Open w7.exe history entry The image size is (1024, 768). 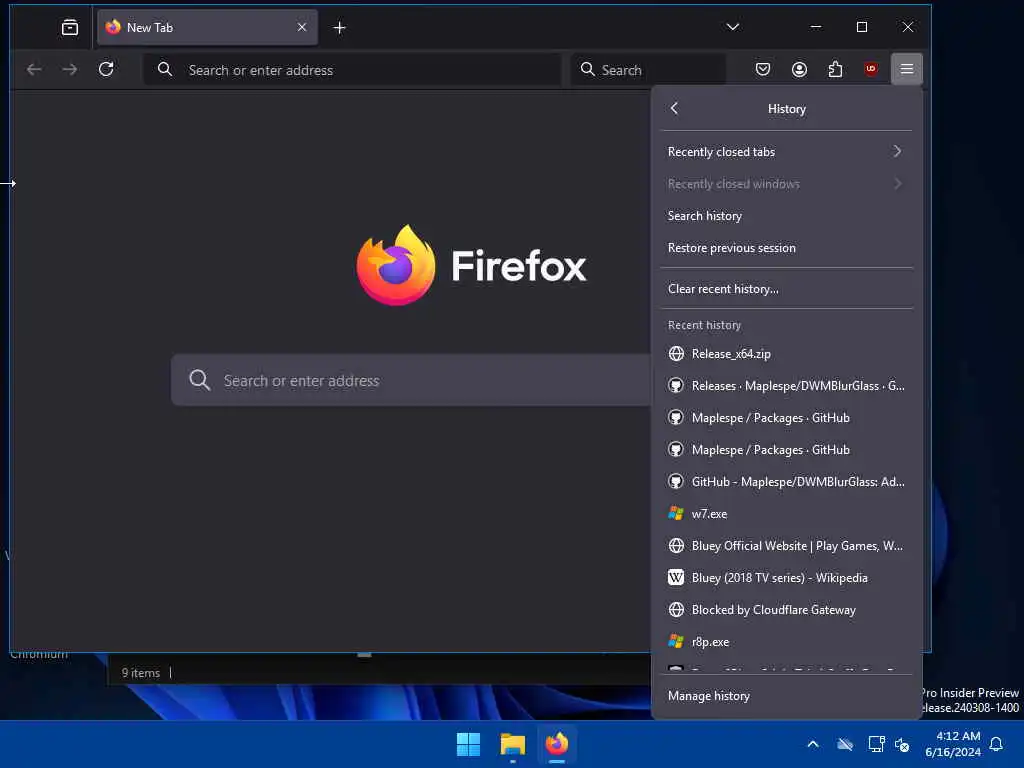(x=786, y=514)
